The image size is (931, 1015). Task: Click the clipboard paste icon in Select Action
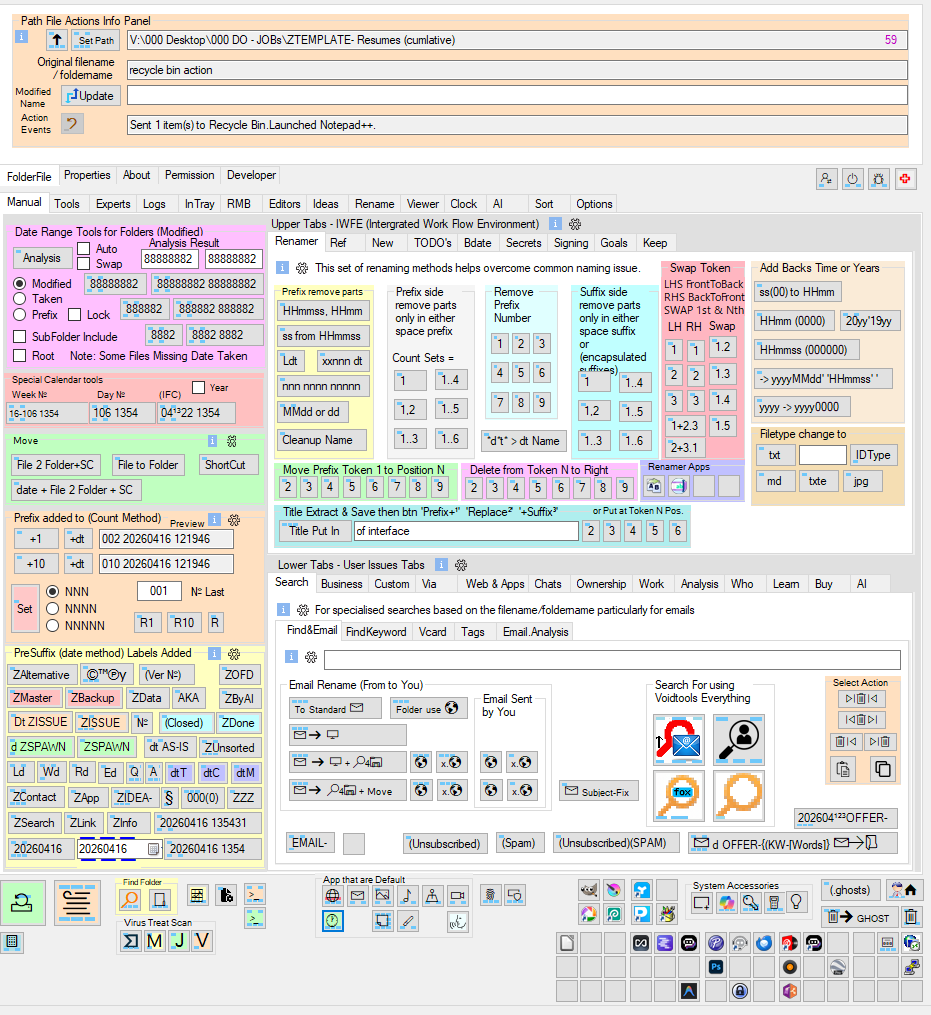click(843, 769)
